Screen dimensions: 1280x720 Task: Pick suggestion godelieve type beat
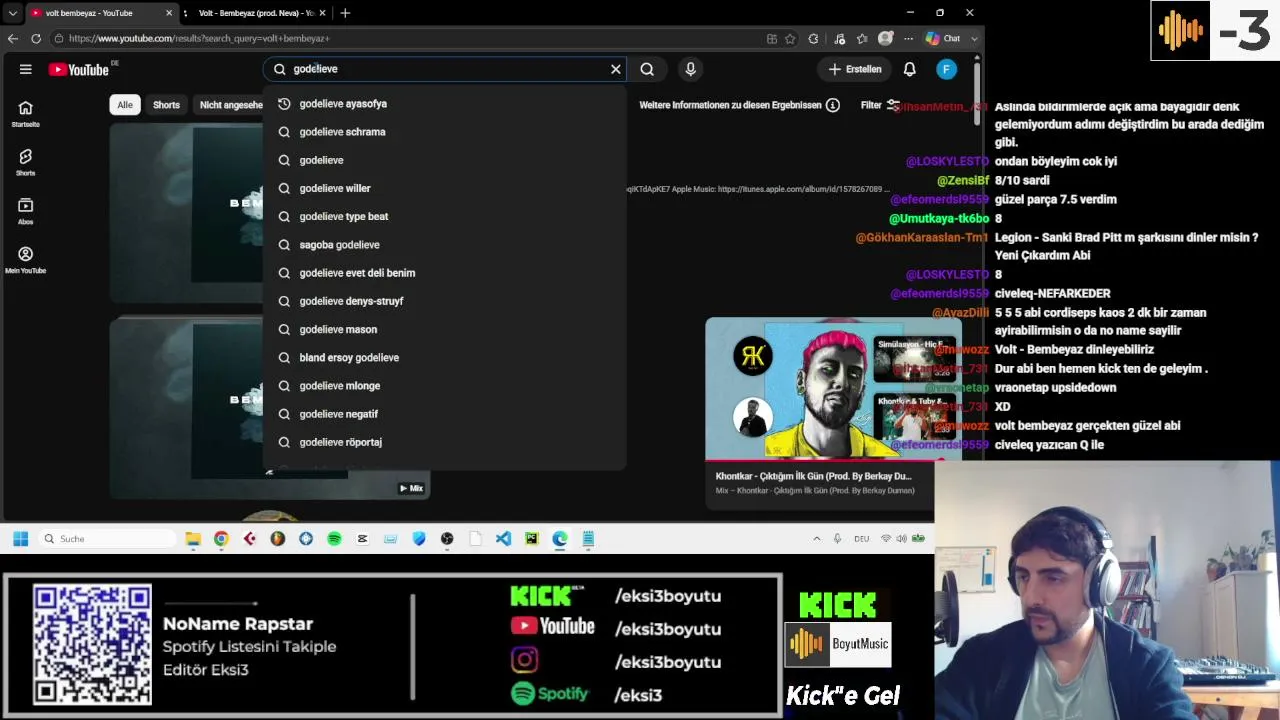coord(444,216)
